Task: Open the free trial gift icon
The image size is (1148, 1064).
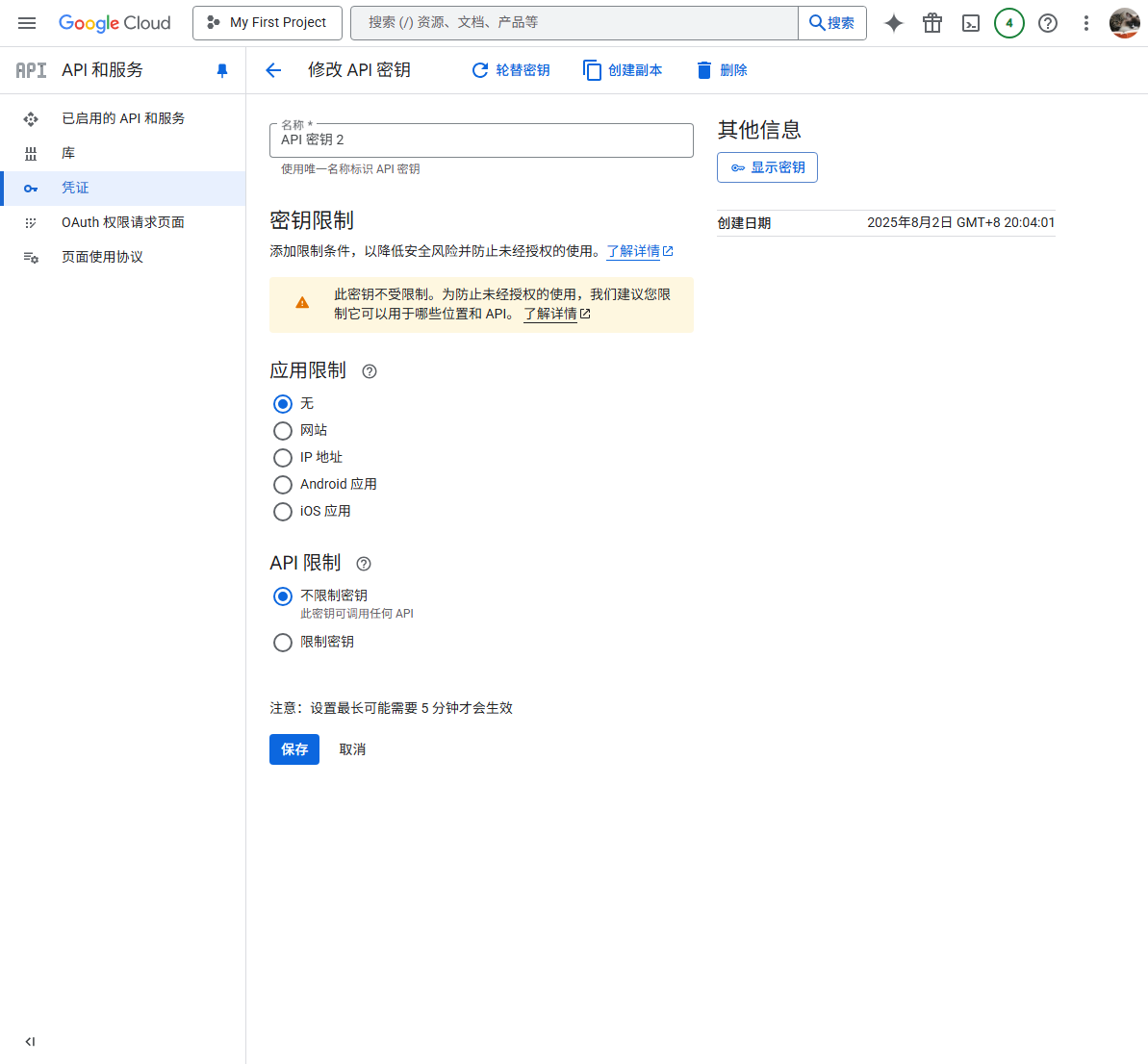Action: click(x=932, y=23)
